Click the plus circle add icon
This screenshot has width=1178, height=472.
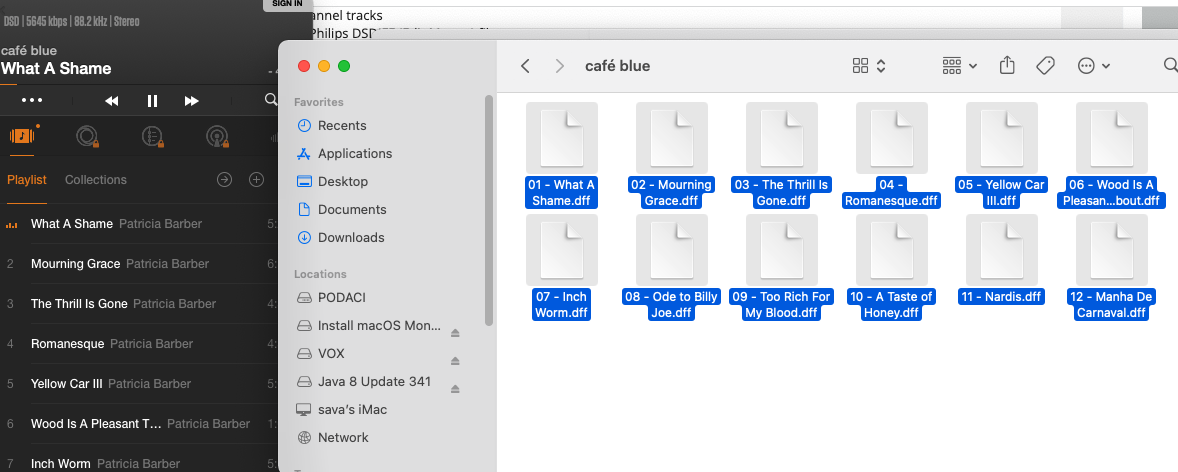[x=256, y=180]
